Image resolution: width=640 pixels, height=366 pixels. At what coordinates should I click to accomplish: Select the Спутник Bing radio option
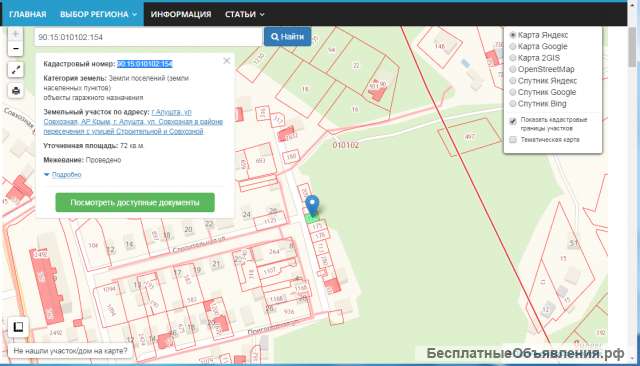(x=513, y=104)
